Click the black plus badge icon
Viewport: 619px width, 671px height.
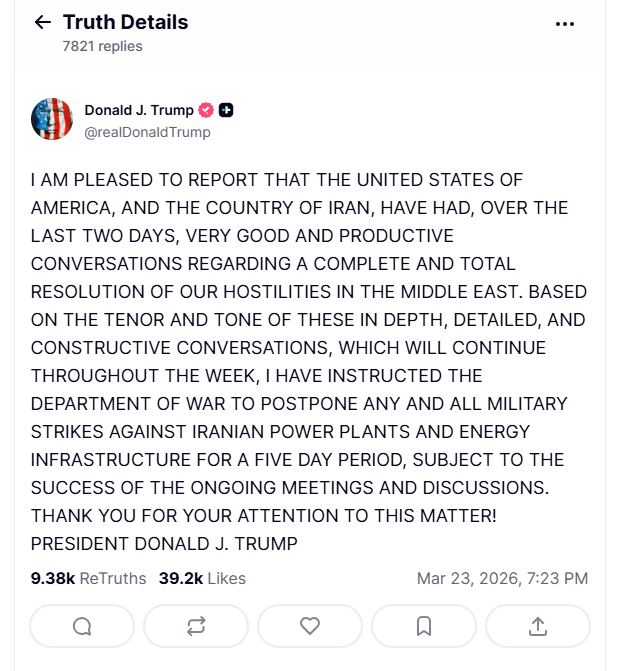227,110
